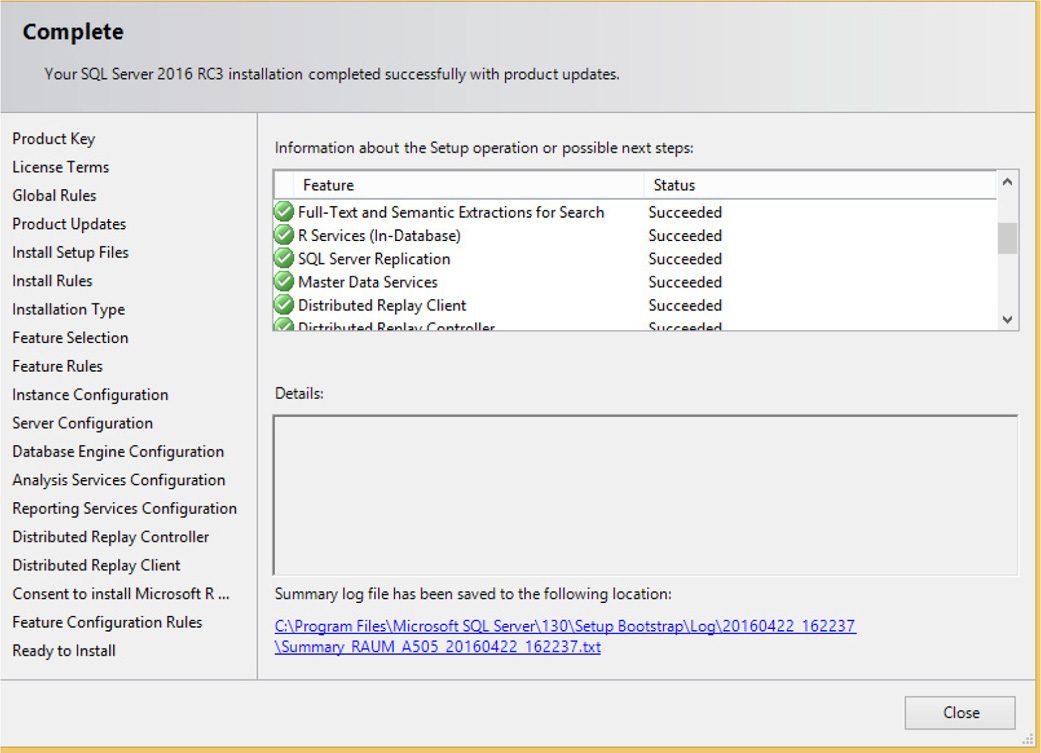Screen dimensions: 1041x753
Task: Click the Succeeded status for R Services (In-Database)
Action: click(x=685, y=236)
